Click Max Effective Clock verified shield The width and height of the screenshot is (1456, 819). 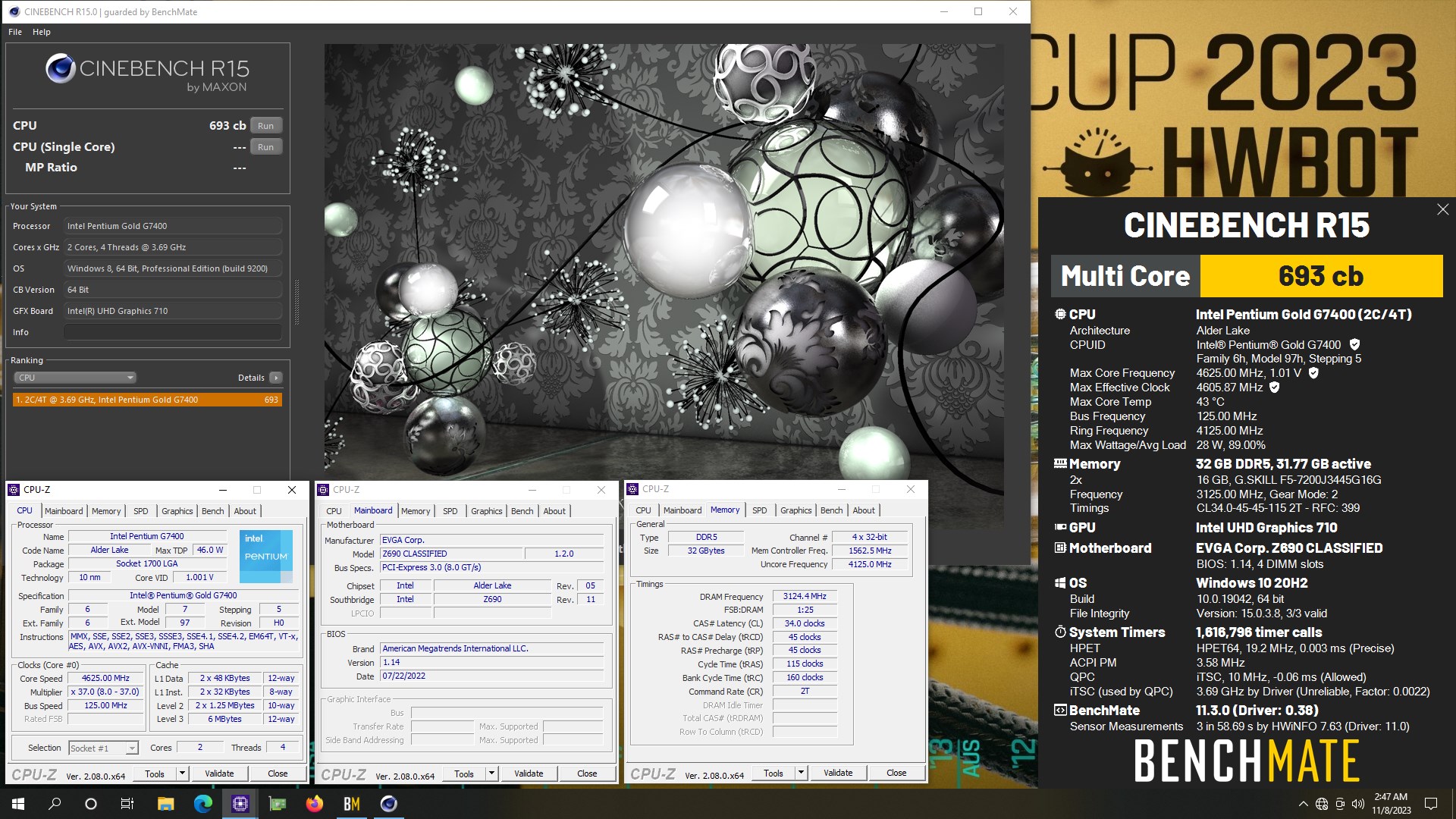click(x=1275, y=387)
